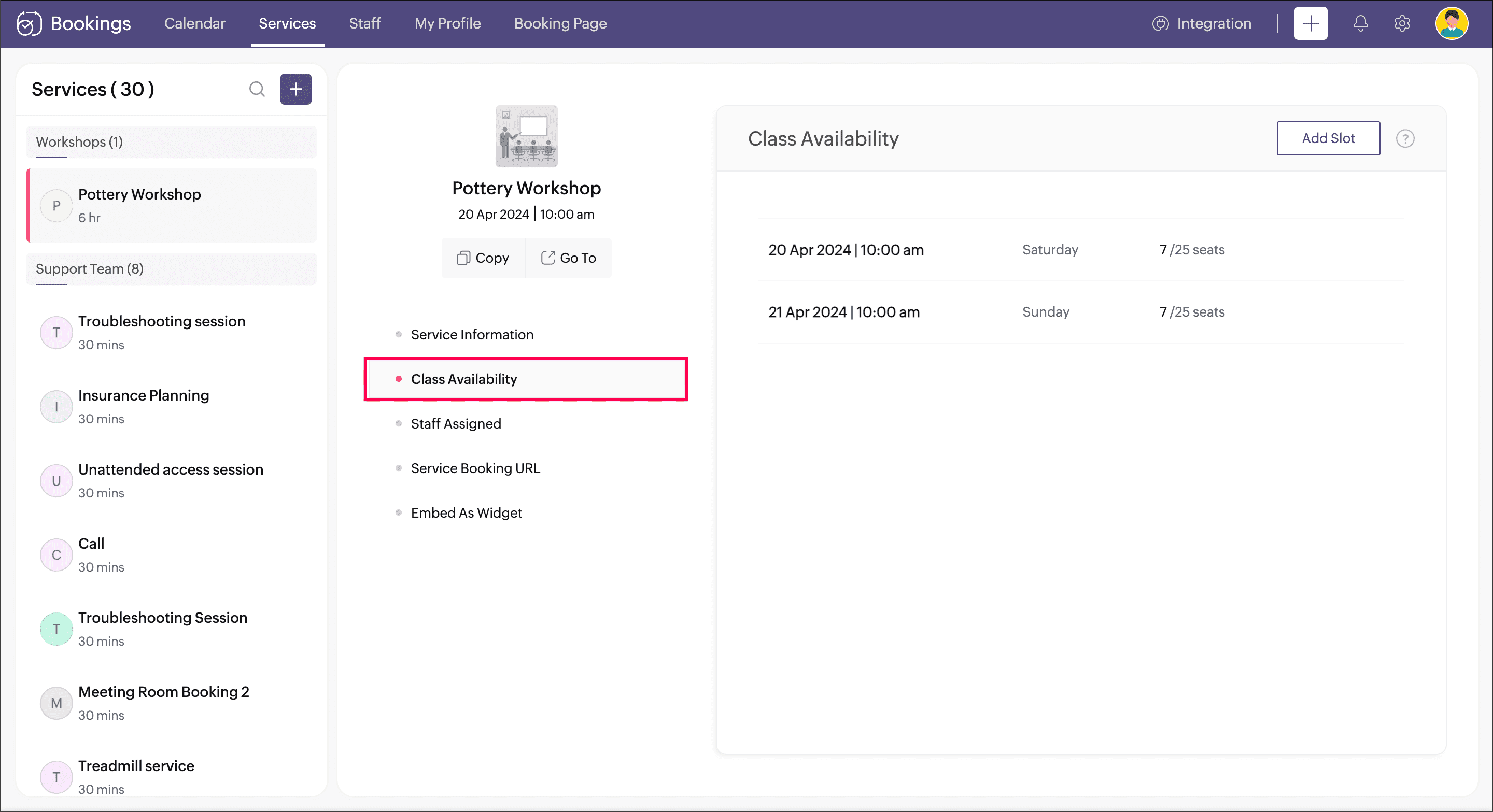The image size is (1493, 812).
Task: Select the P avatar for Pottery Workshop
Action: point(56,206)
